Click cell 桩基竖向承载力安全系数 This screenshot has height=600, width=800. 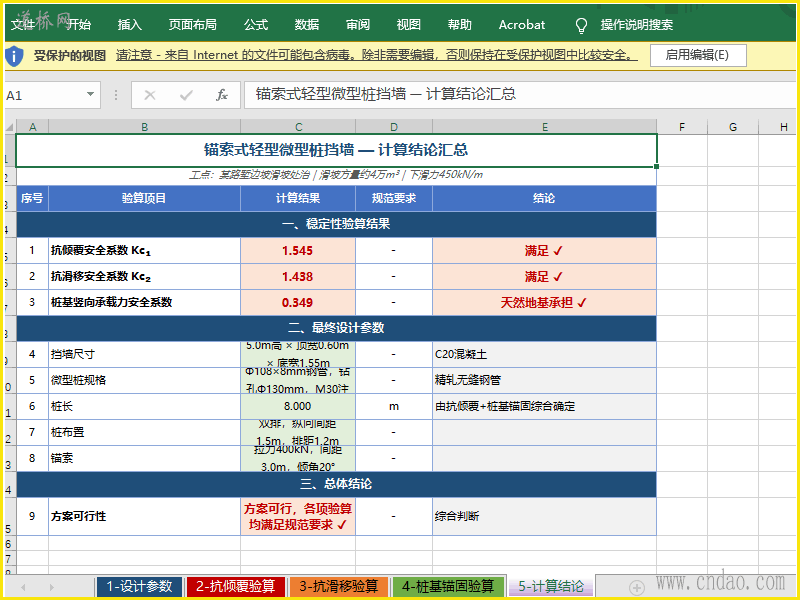(144, 303)
